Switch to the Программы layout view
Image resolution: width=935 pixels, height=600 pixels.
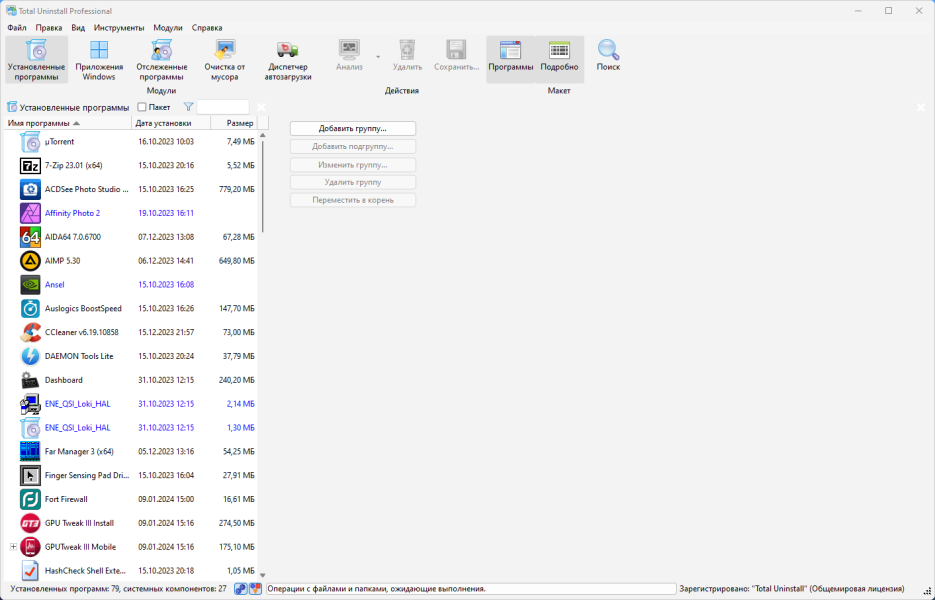coord(510,60)
